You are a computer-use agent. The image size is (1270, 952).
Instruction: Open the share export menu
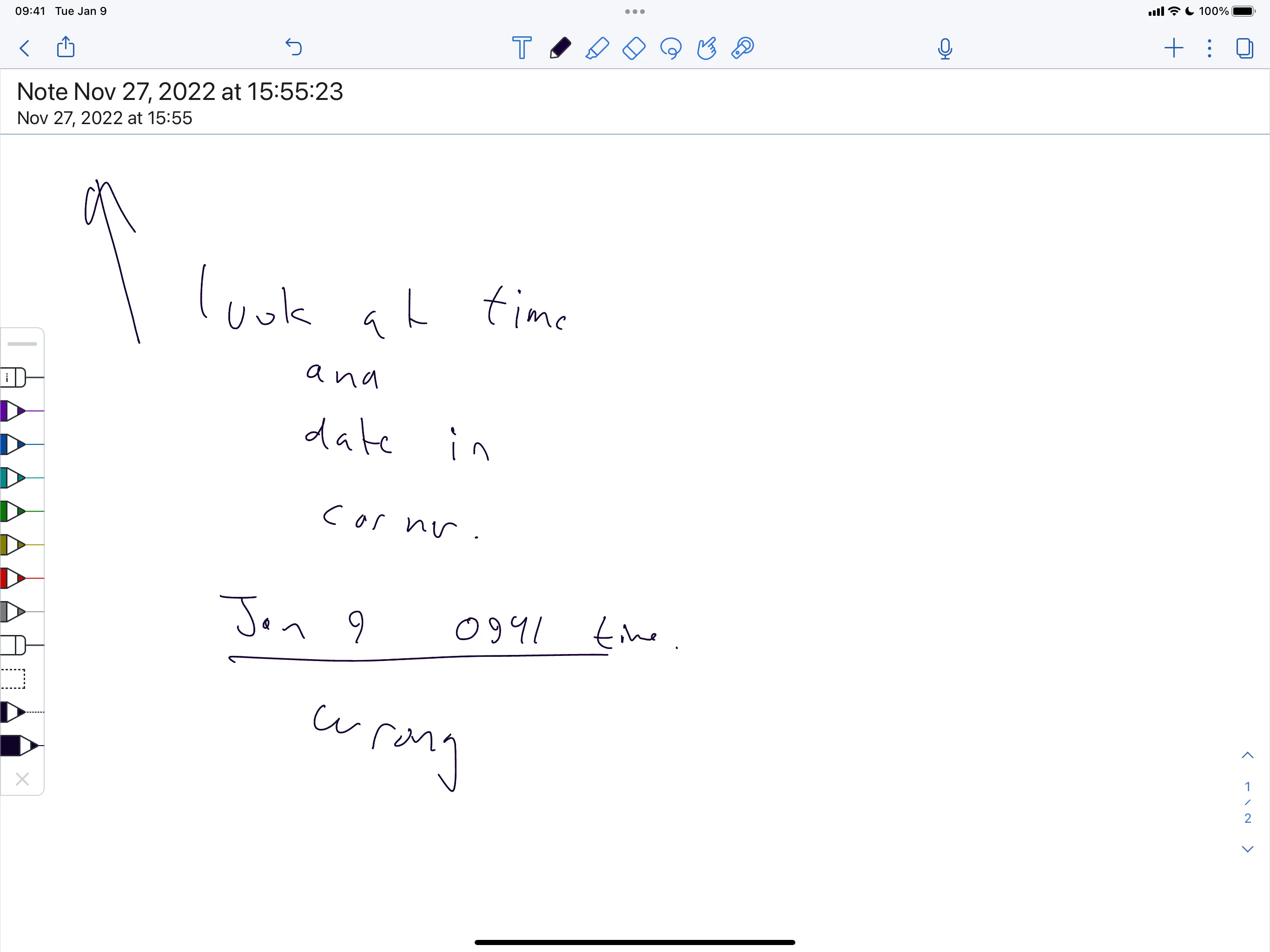66,47
